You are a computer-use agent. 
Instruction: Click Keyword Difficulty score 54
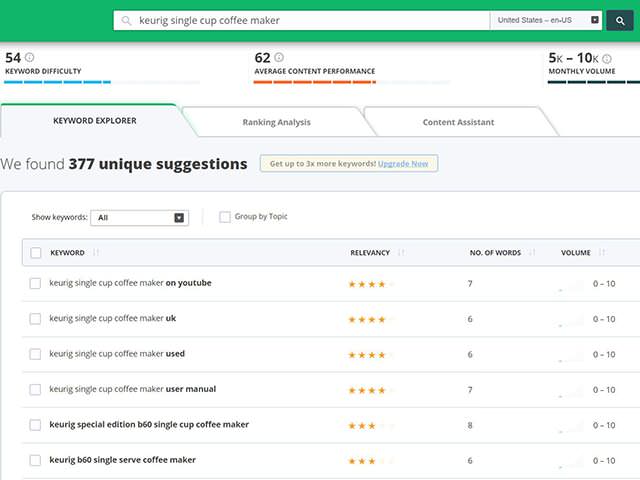coord(13,58)
